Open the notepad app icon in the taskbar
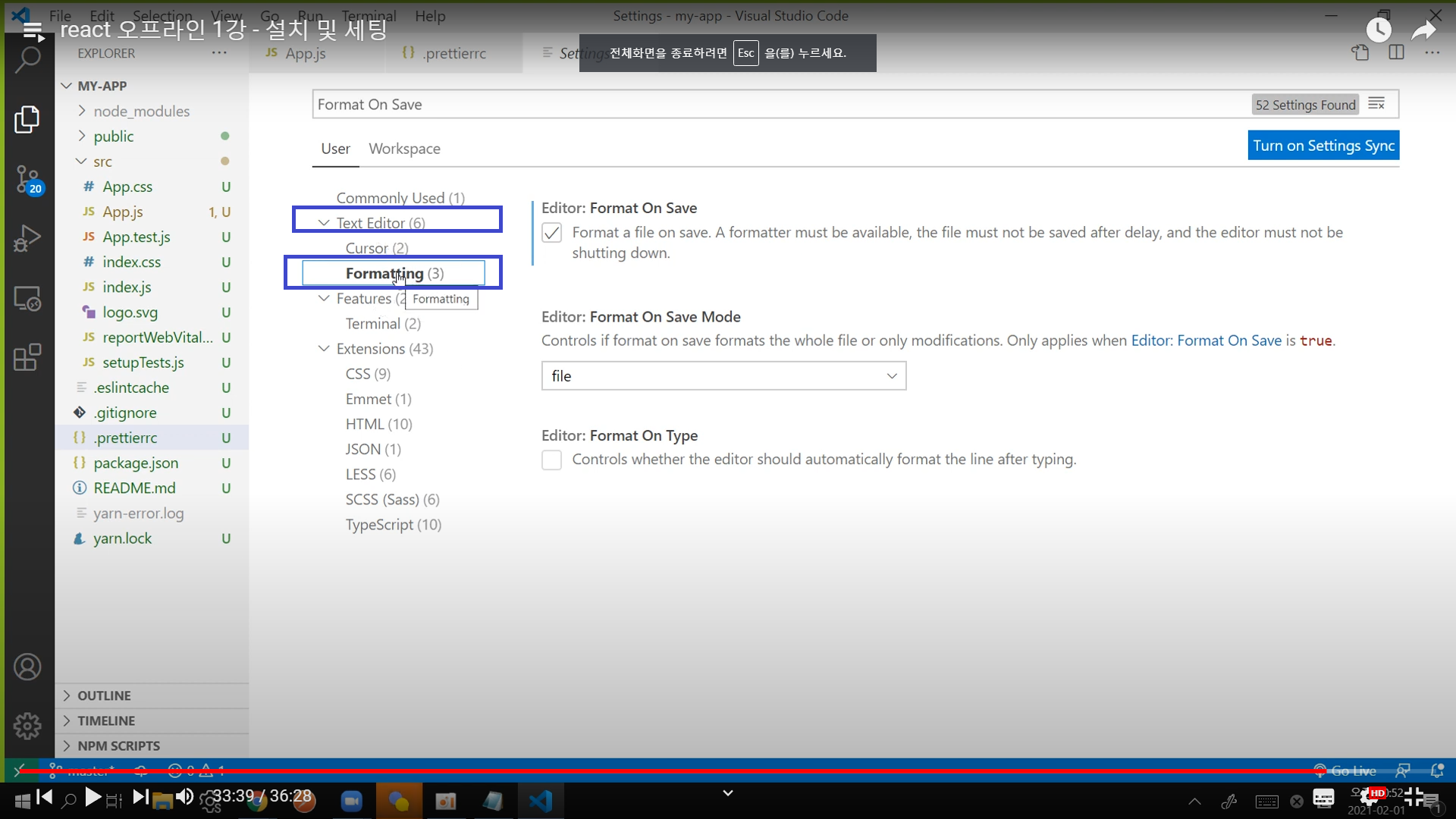 click(x=493, y=801)
